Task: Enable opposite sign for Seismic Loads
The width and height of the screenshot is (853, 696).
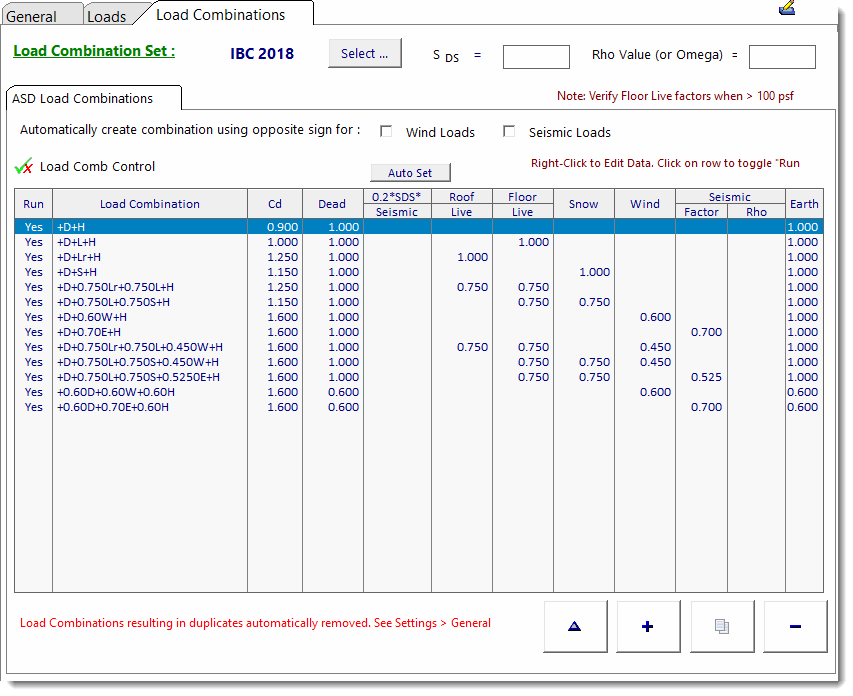Action: (x=509, y=132)
